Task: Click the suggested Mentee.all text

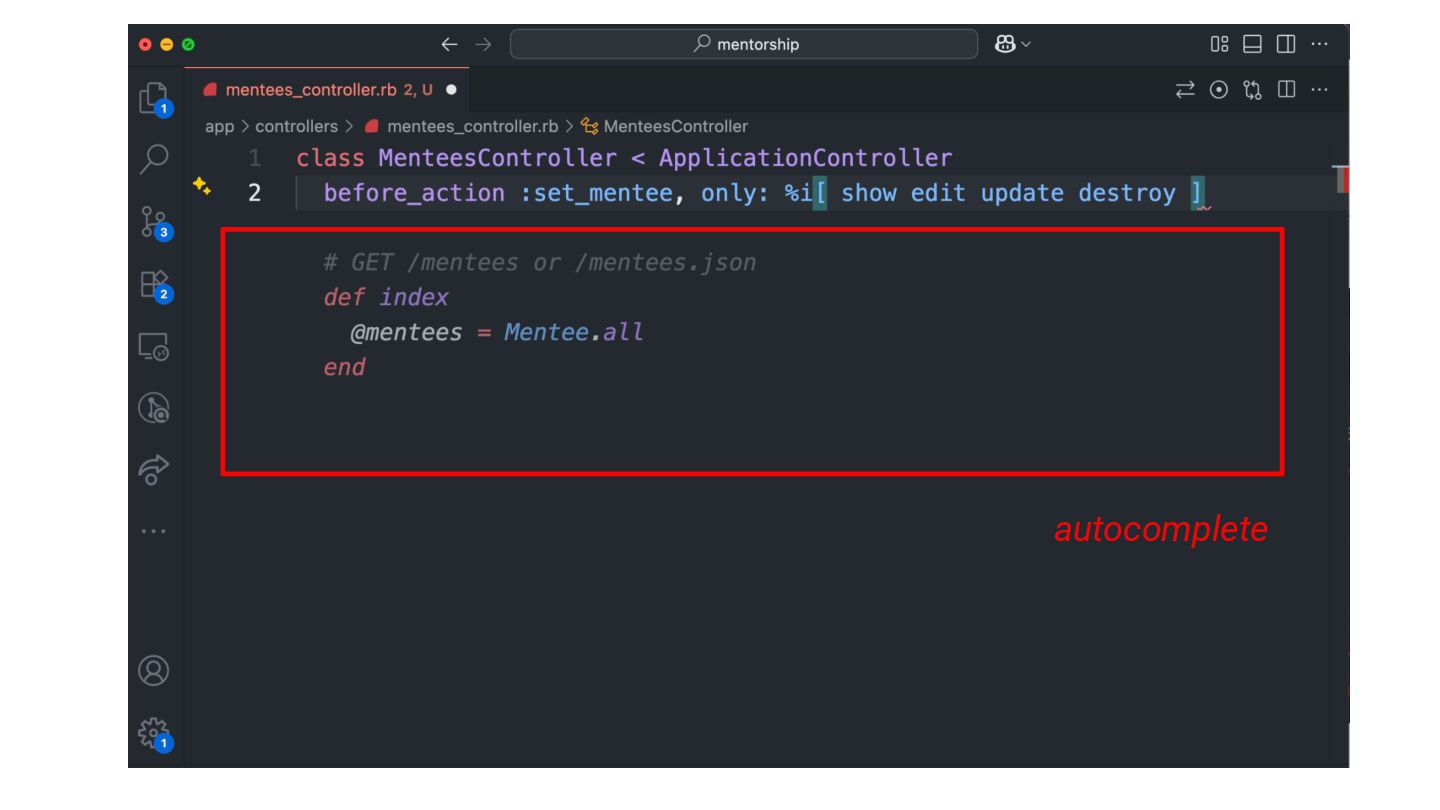Action: point(574,332)
